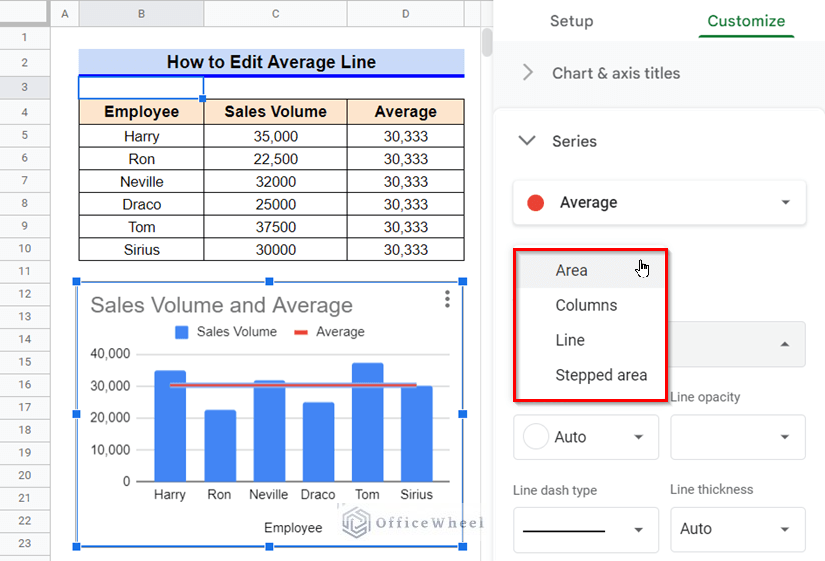Select the Draco cell

pyautogui.click(x=141, y=204)
